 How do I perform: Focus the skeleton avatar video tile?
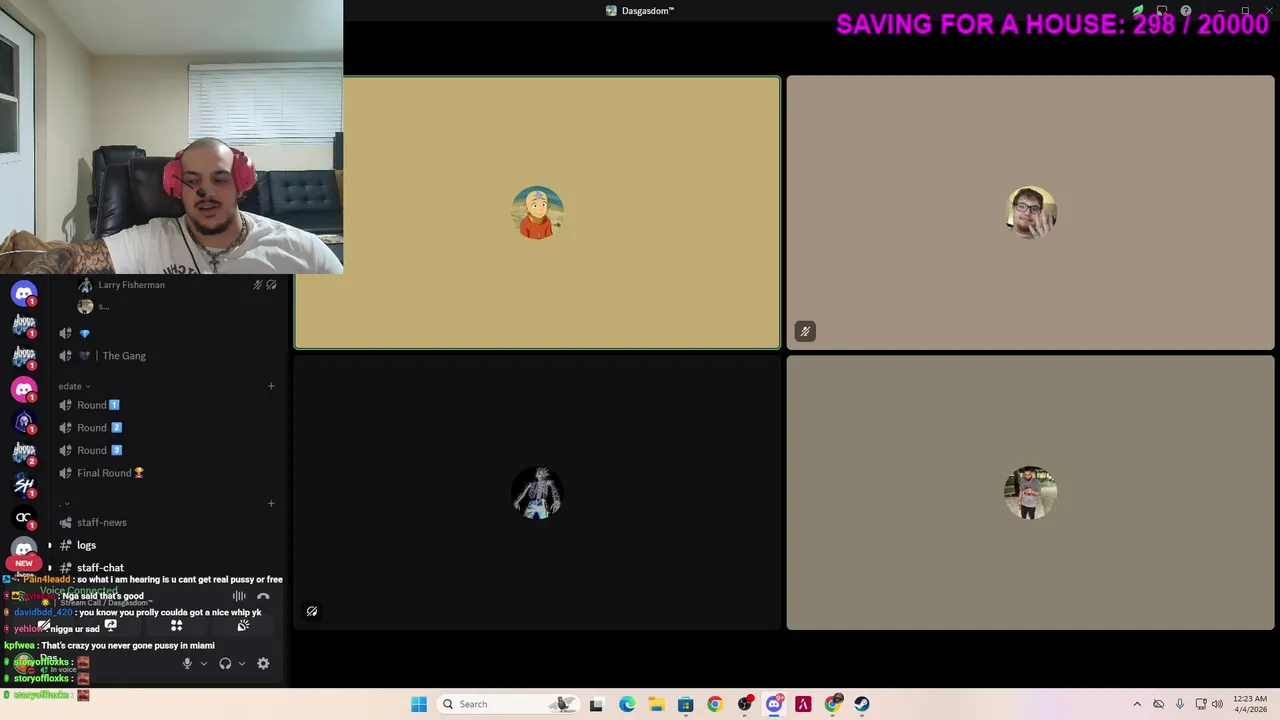537,493
